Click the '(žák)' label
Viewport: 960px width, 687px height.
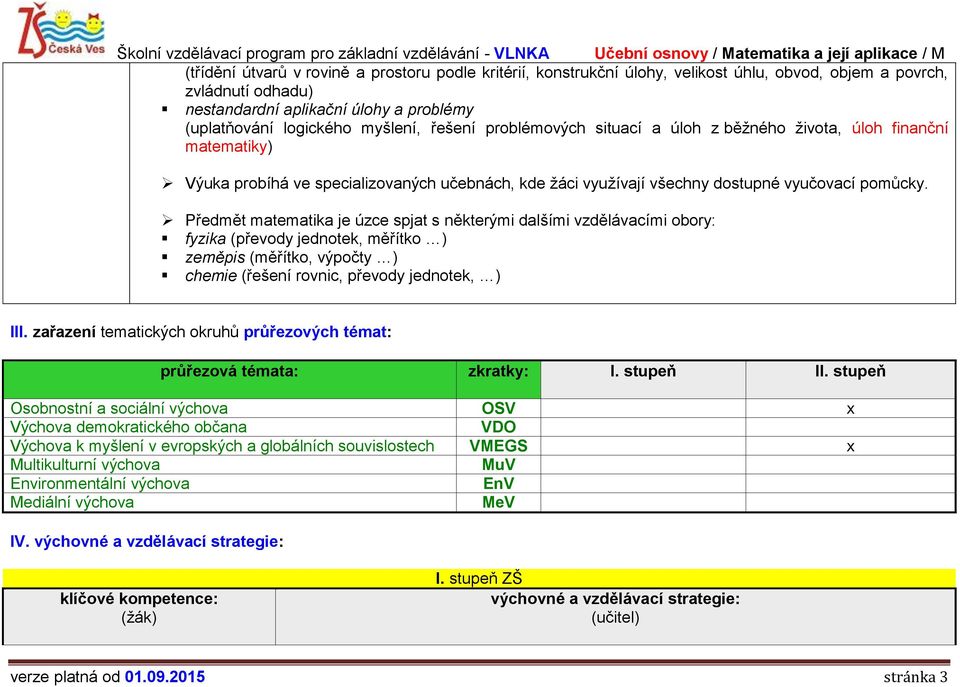[x=139, y=617]
